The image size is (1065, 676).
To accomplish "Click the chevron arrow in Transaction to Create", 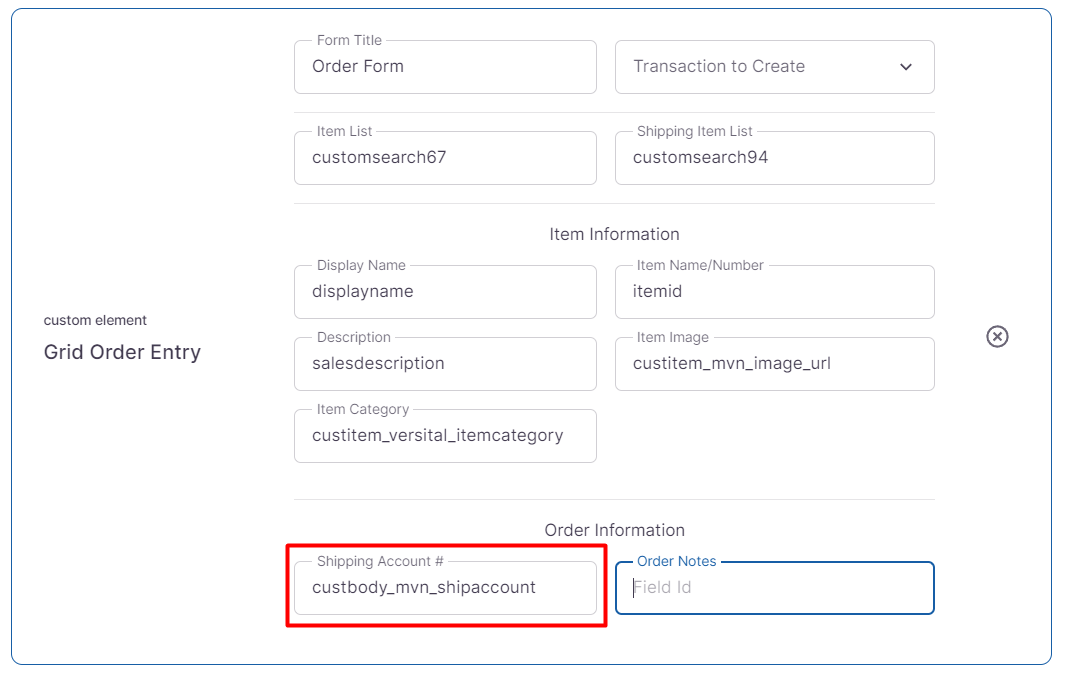I will 906,67.
